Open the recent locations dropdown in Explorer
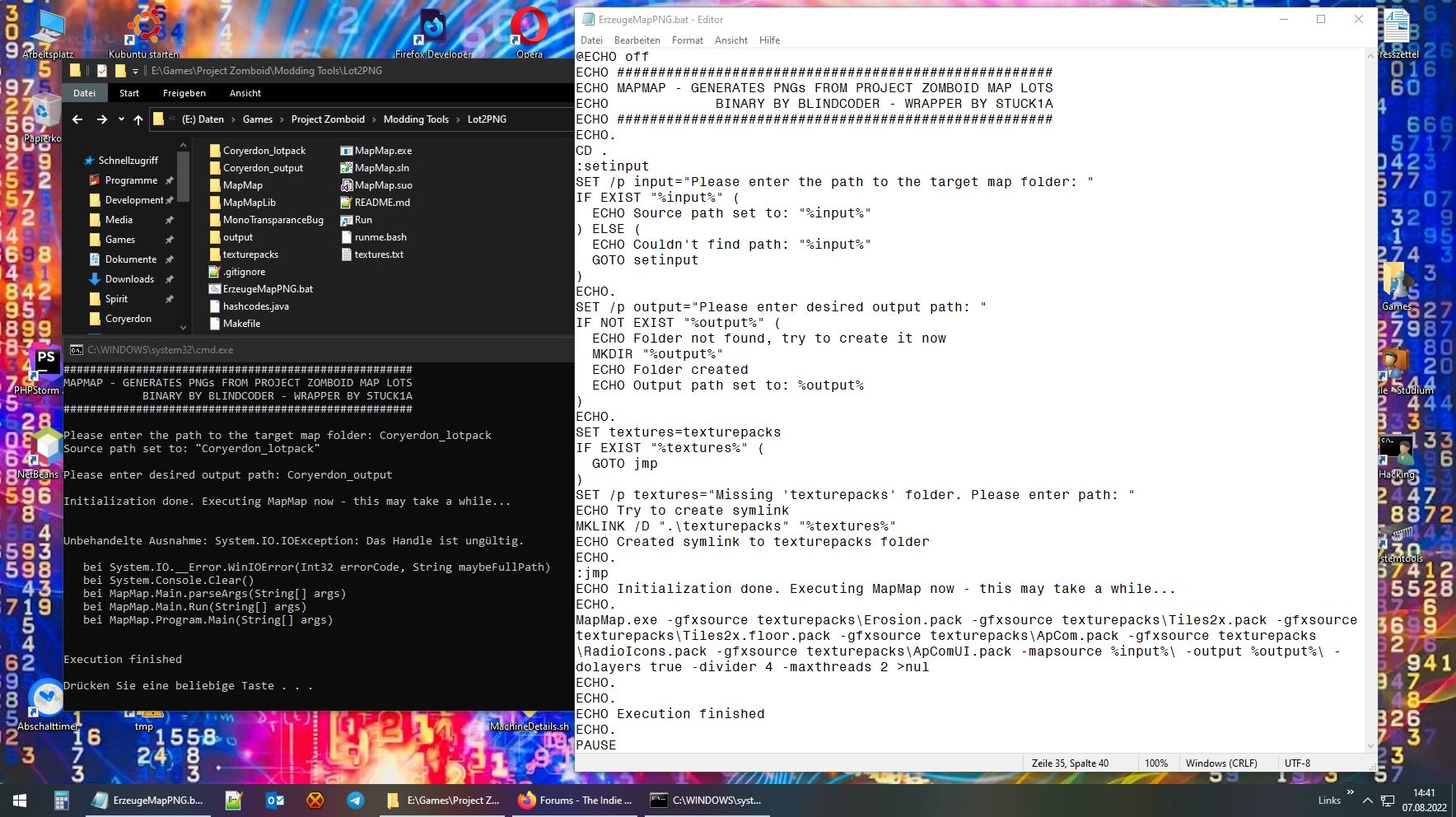Screen dimensions: 1456x817 [x=121, y=119]
